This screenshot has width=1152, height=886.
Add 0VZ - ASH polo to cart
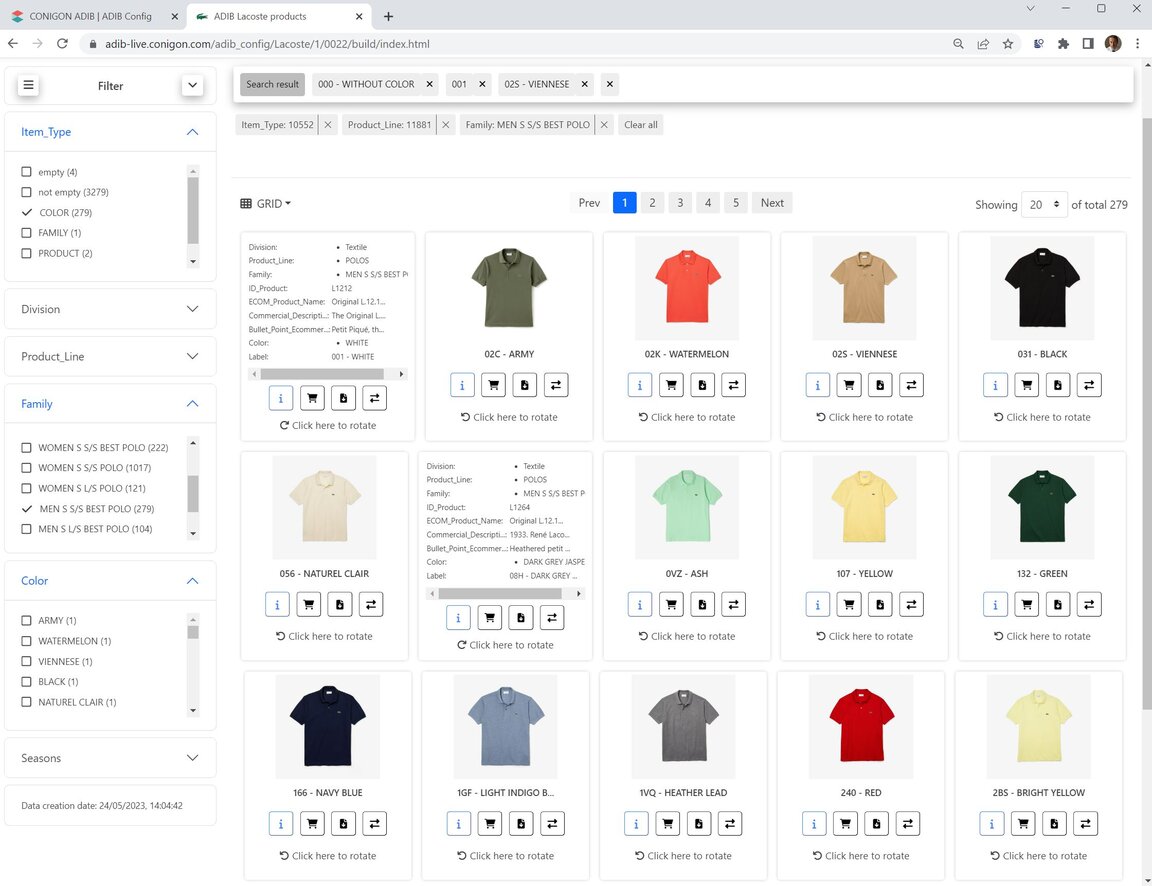point(671,605)
